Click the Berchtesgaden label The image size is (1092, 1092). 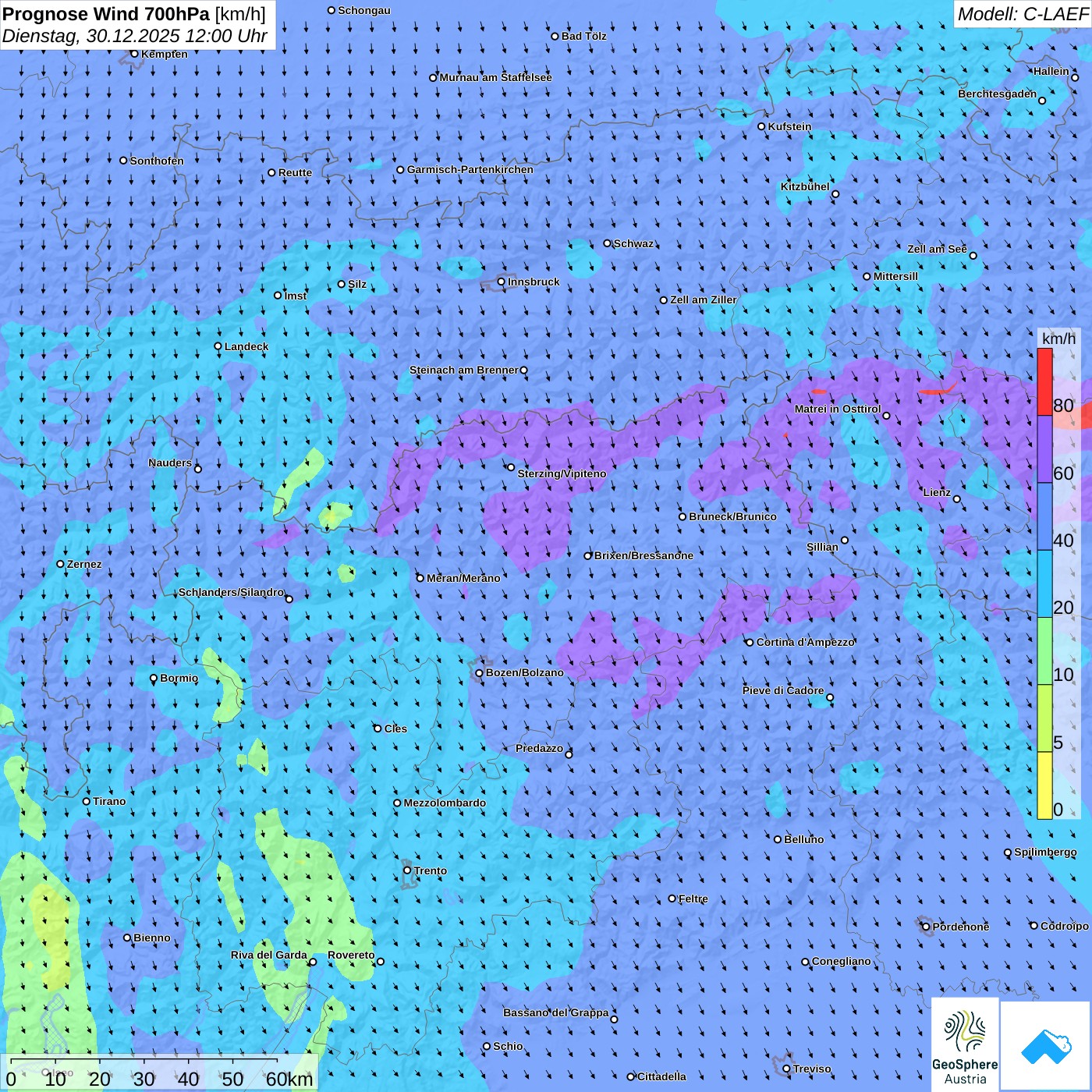998,94
